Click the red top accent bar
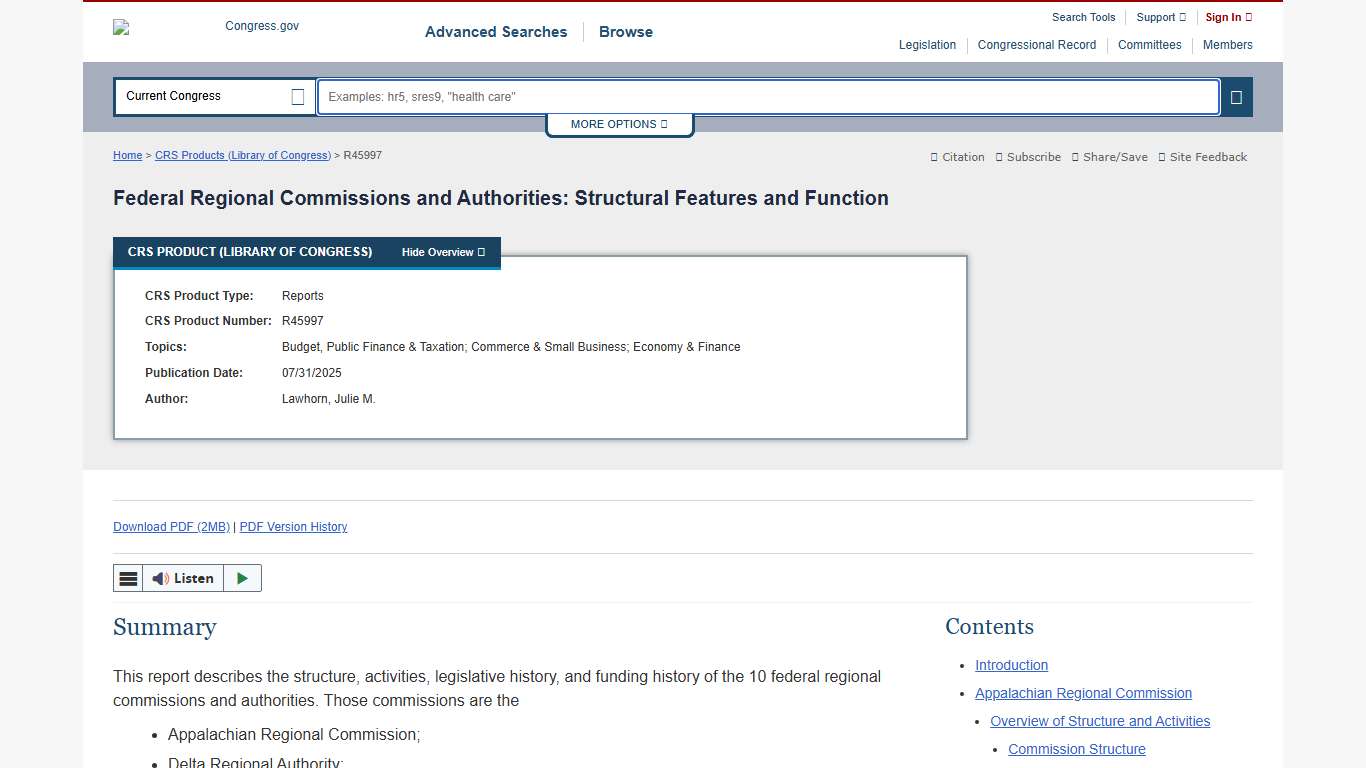 pyautogui.click(x=683, y=2)
